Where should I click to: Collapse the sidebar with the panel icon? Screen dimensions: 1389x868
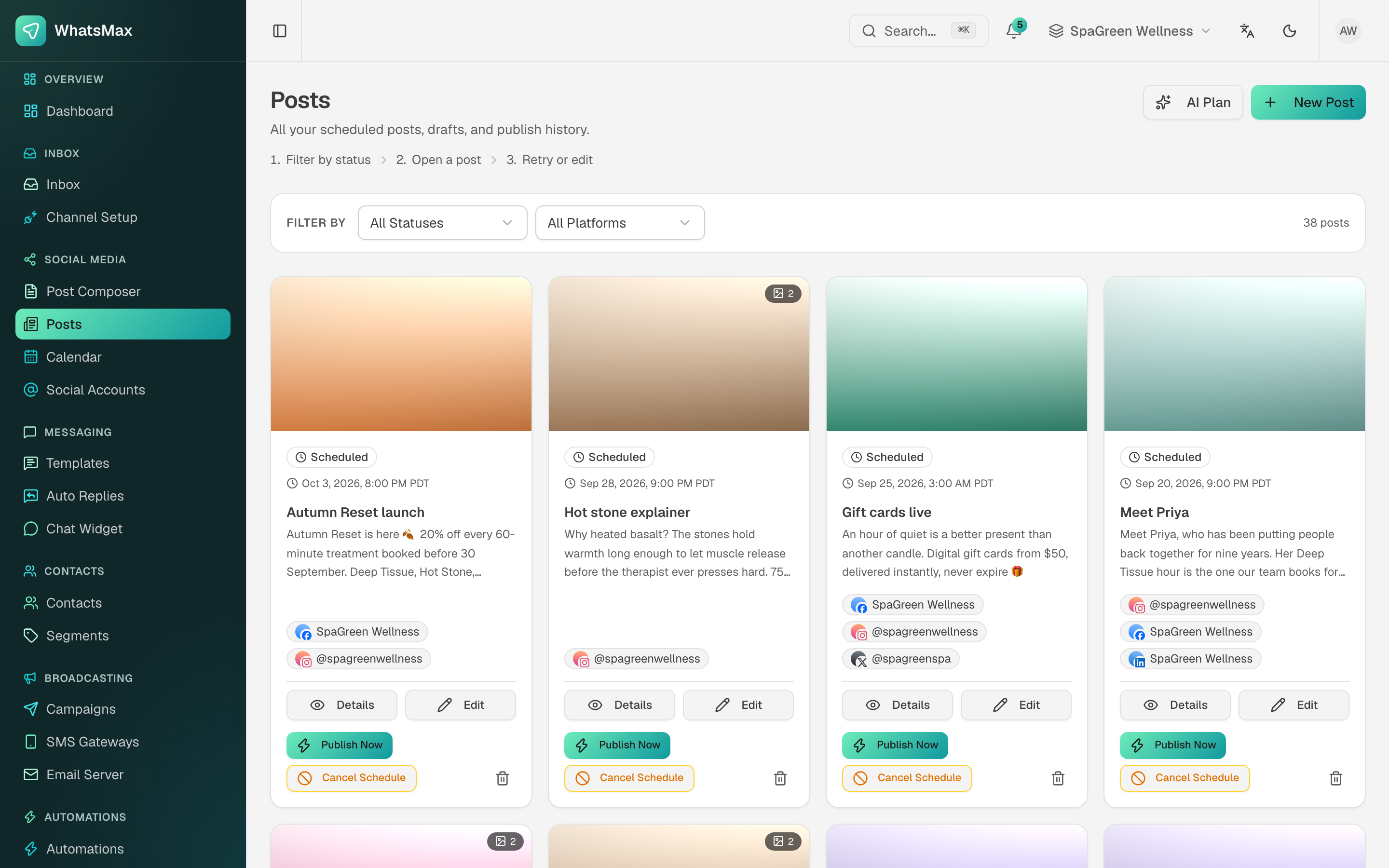280,30
